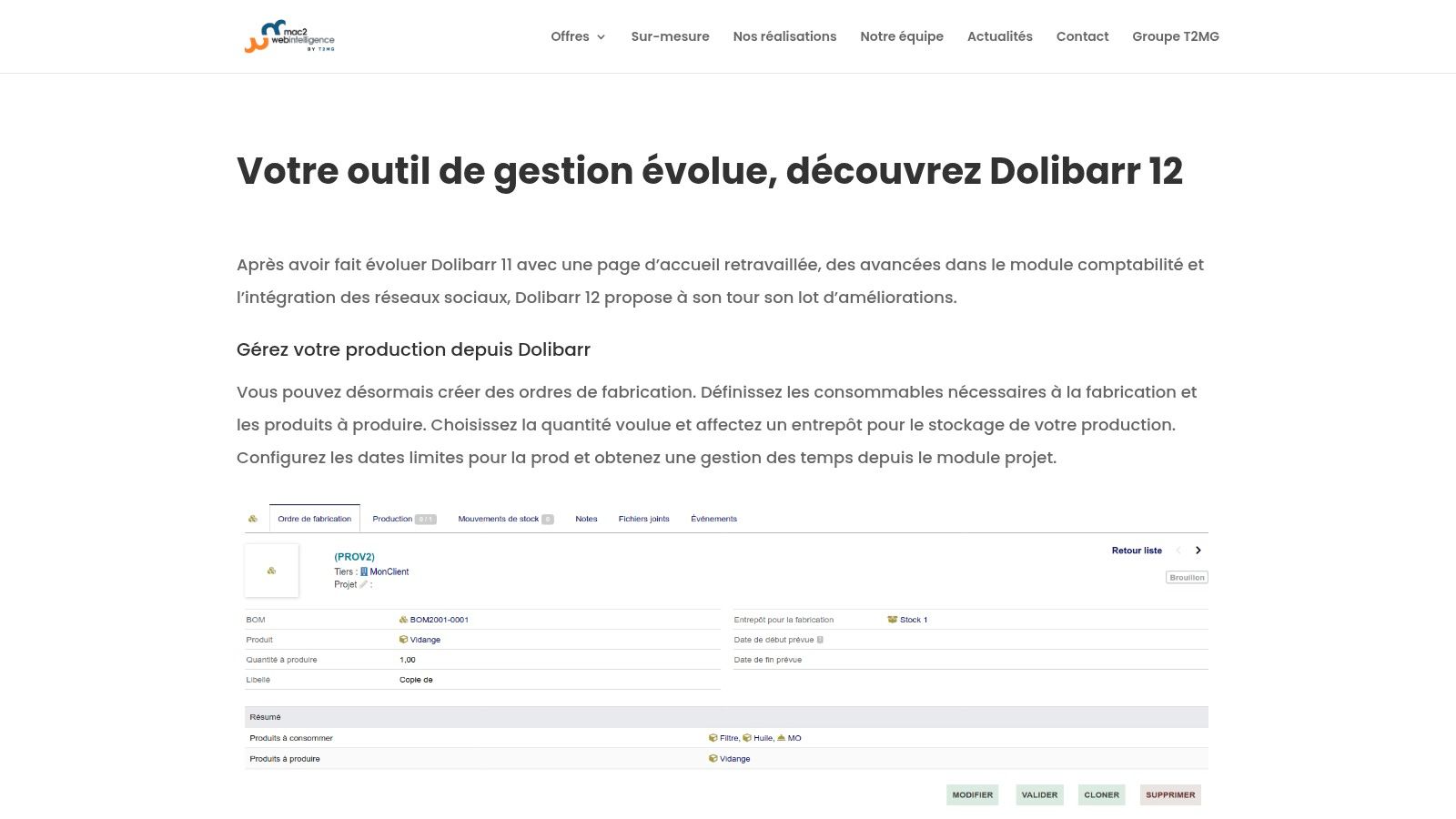Open BOM2001-0001 link

click(x=440, y=620)
